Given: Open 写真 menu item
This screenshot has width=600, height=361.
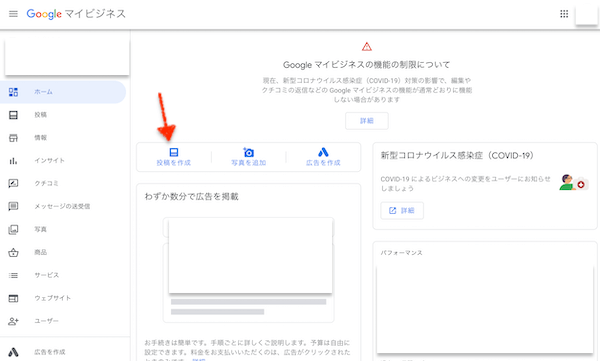Looking at the screenshot, I should (x=63, y=229).
